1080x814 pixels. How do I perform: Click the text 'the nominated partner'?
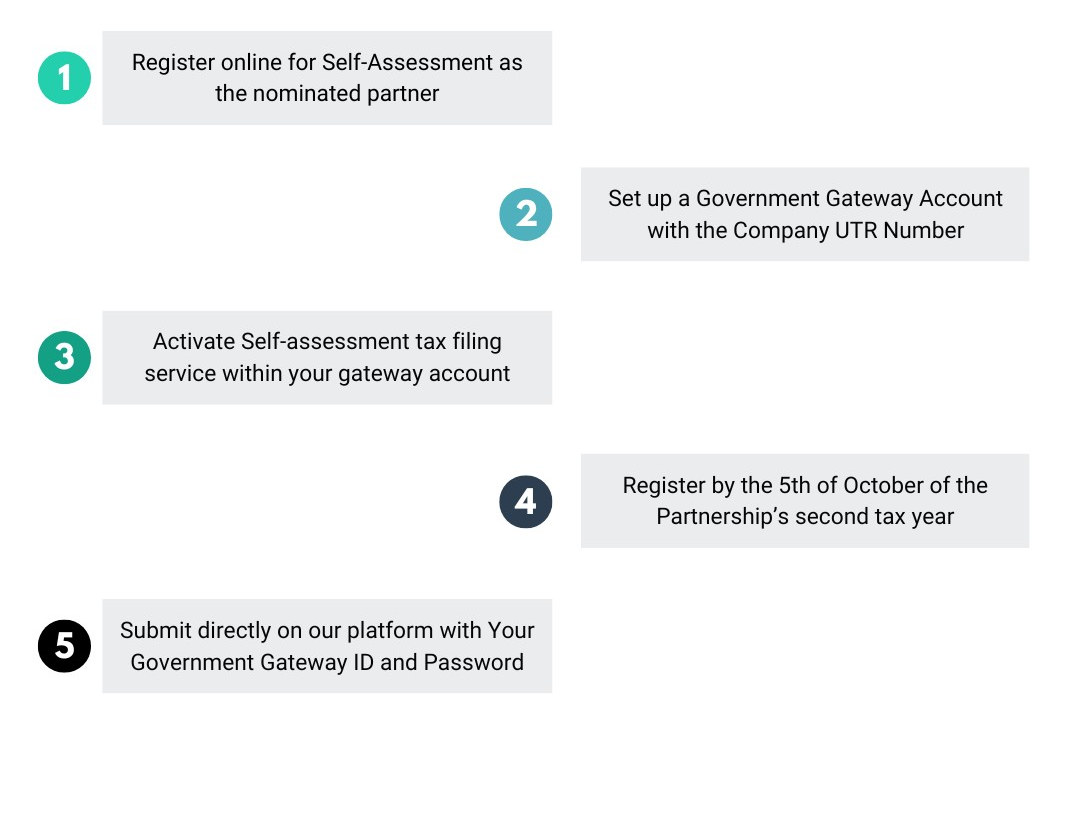pyautogui.click(x=327, y=93)
